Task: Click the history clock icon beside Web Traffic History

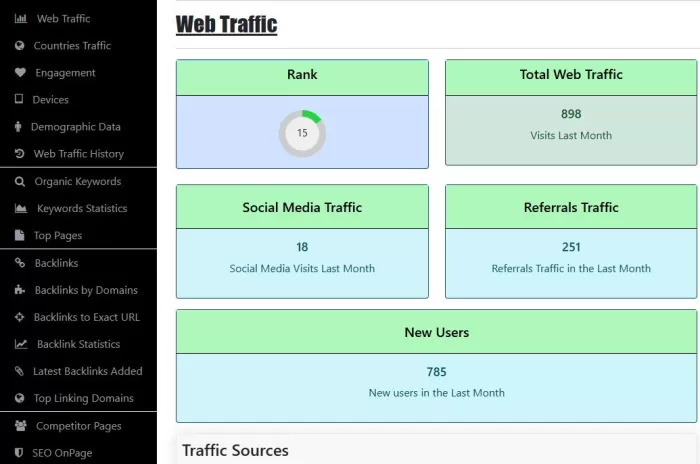Action: pyautogui.click(x=19, y=154)
